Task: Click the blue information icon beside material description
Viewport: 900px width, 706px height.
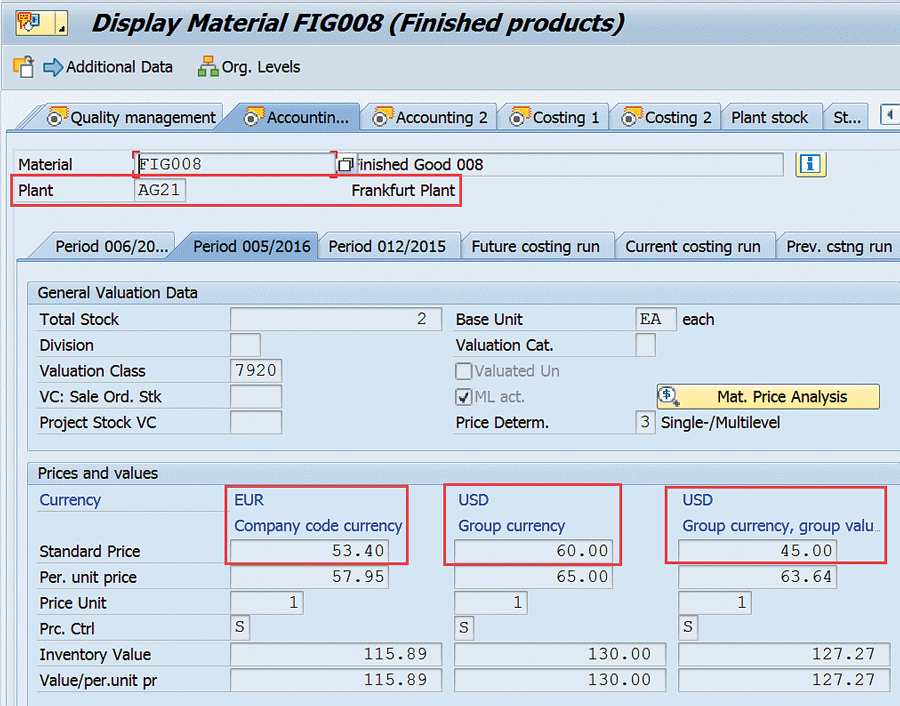Action: [810, 164]
